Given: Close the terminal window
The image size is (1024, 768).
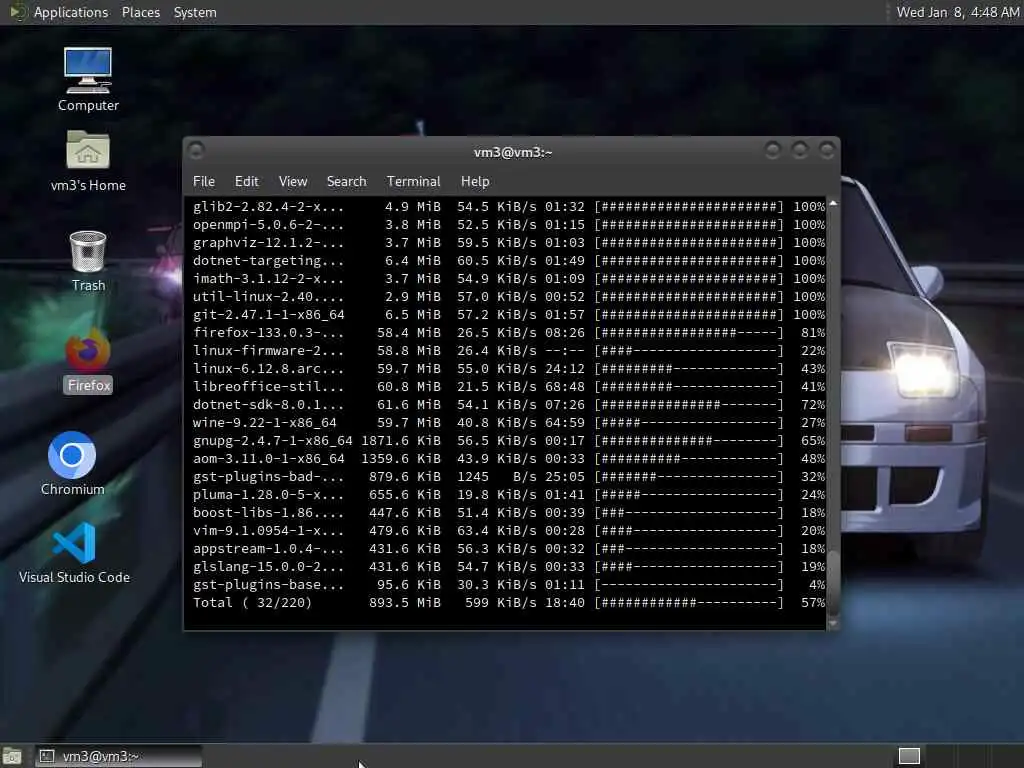Looking at the screenshot, I should point(827,151).
